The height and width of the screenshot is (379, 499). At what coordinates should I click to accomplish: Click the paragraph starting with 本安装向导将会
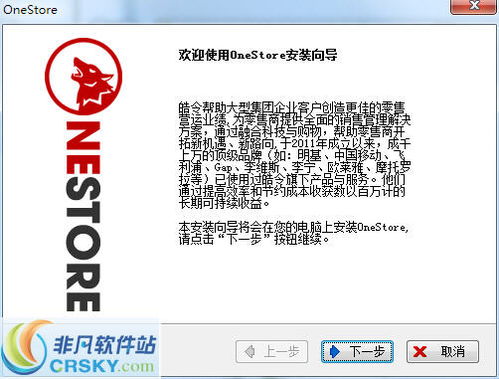294,233
